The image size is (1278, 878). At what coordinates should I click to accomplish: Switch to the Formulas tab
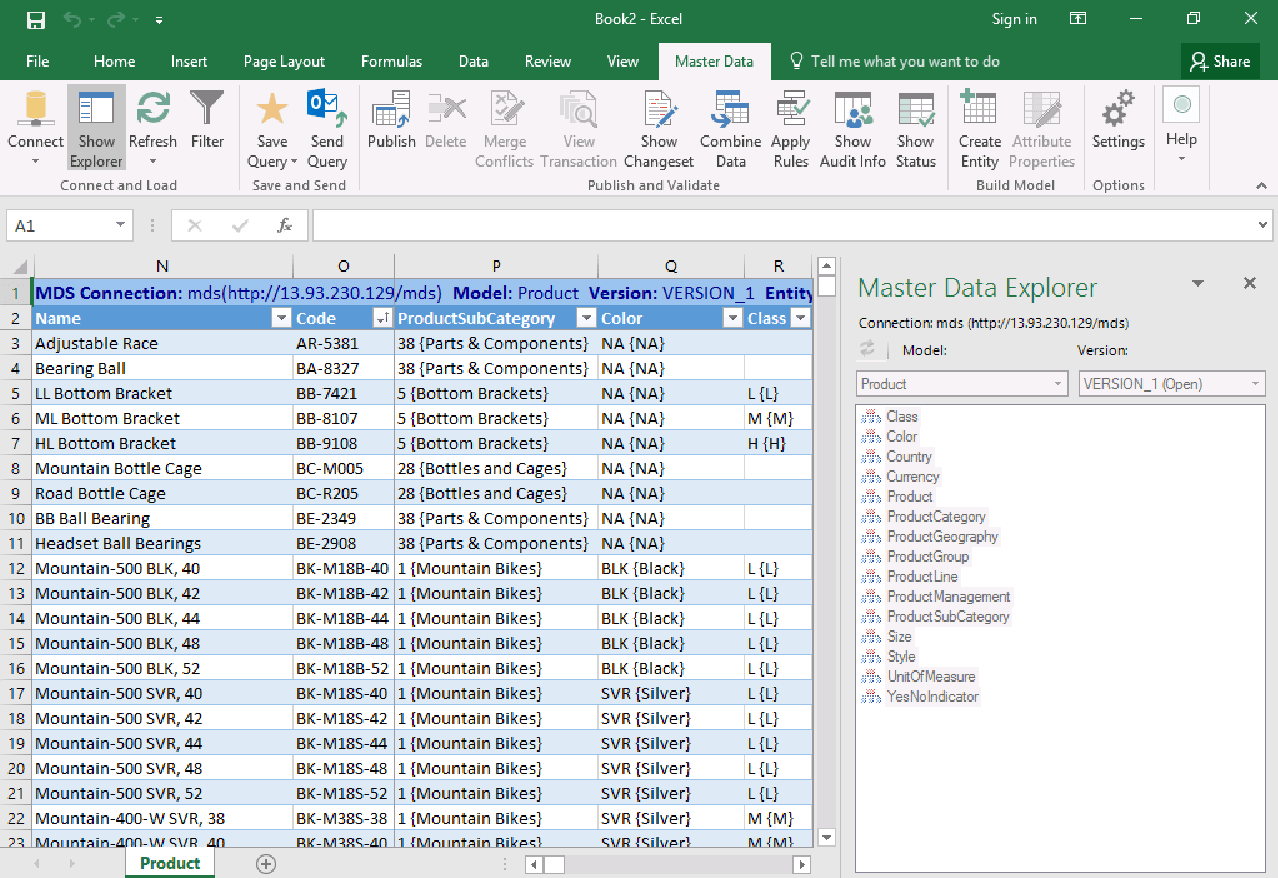(x=391, y=61)
